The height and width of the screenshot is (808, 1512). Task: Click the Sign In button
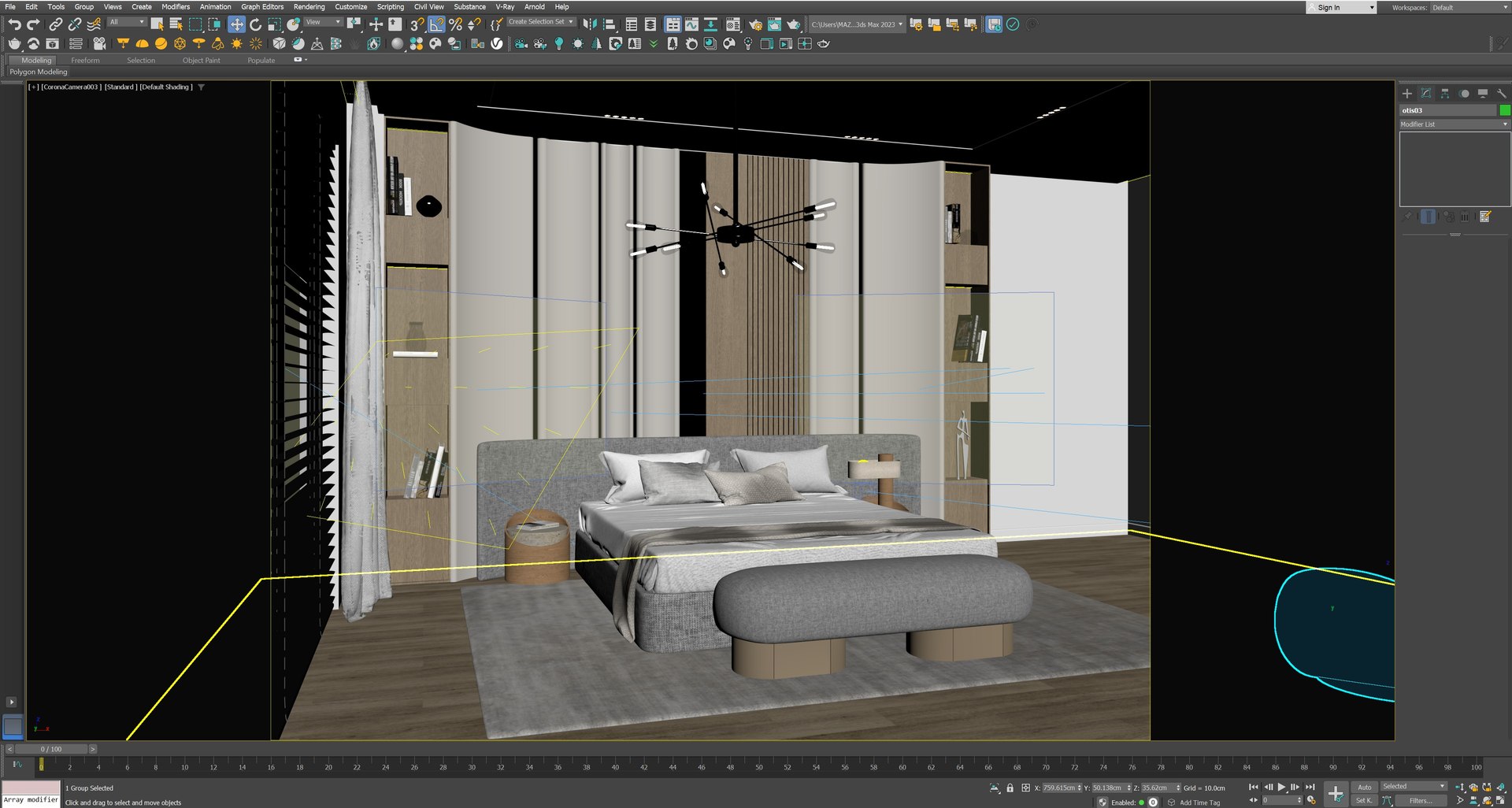click(1340, 7)
